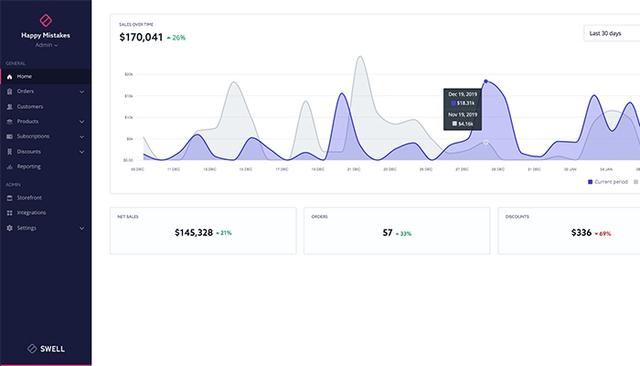Expand the Orders submenu chevron
640x366 pixels.
click(82, 92)
